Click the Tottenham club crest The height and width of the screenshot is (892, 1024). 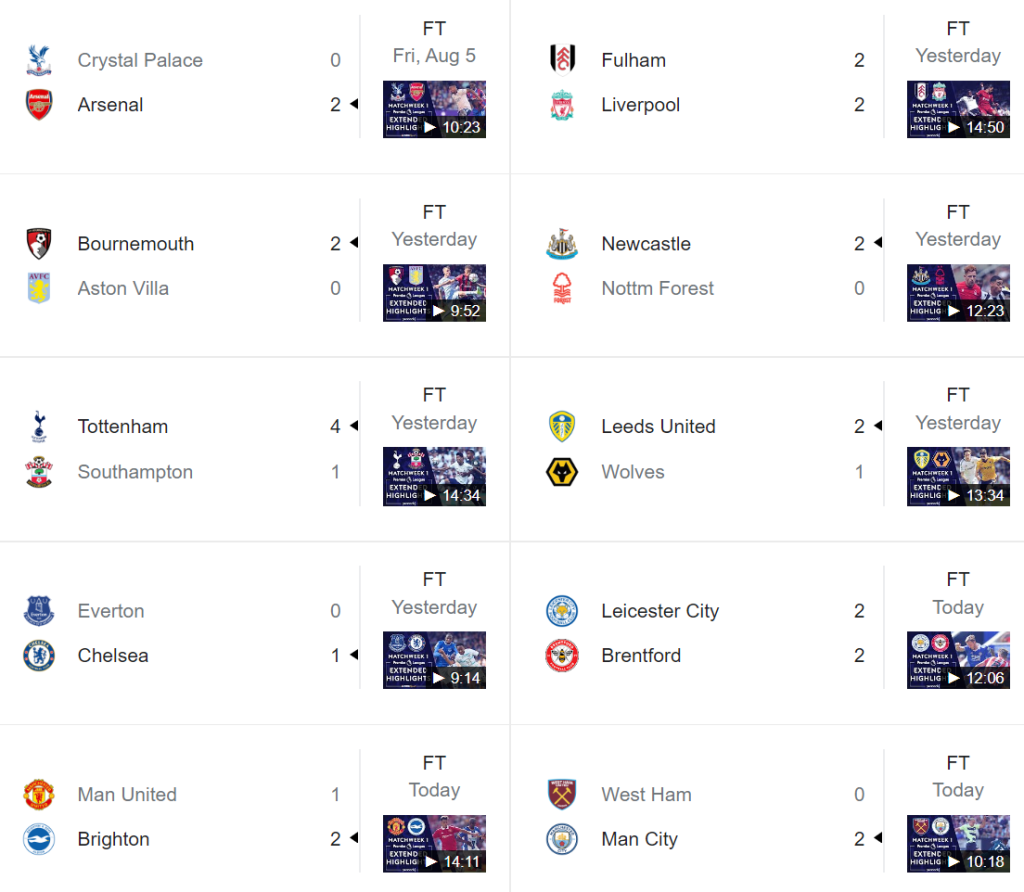coord(39,427)
